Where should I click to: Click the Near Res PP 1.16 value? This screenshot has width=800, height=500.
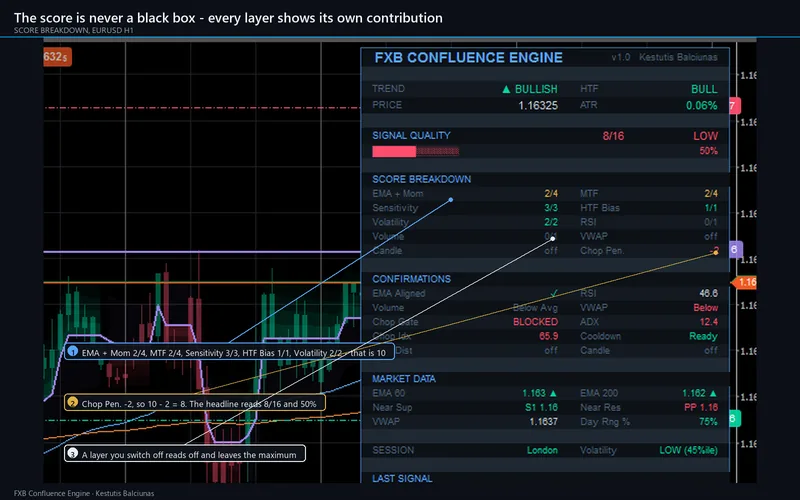(x=701, y=407)
